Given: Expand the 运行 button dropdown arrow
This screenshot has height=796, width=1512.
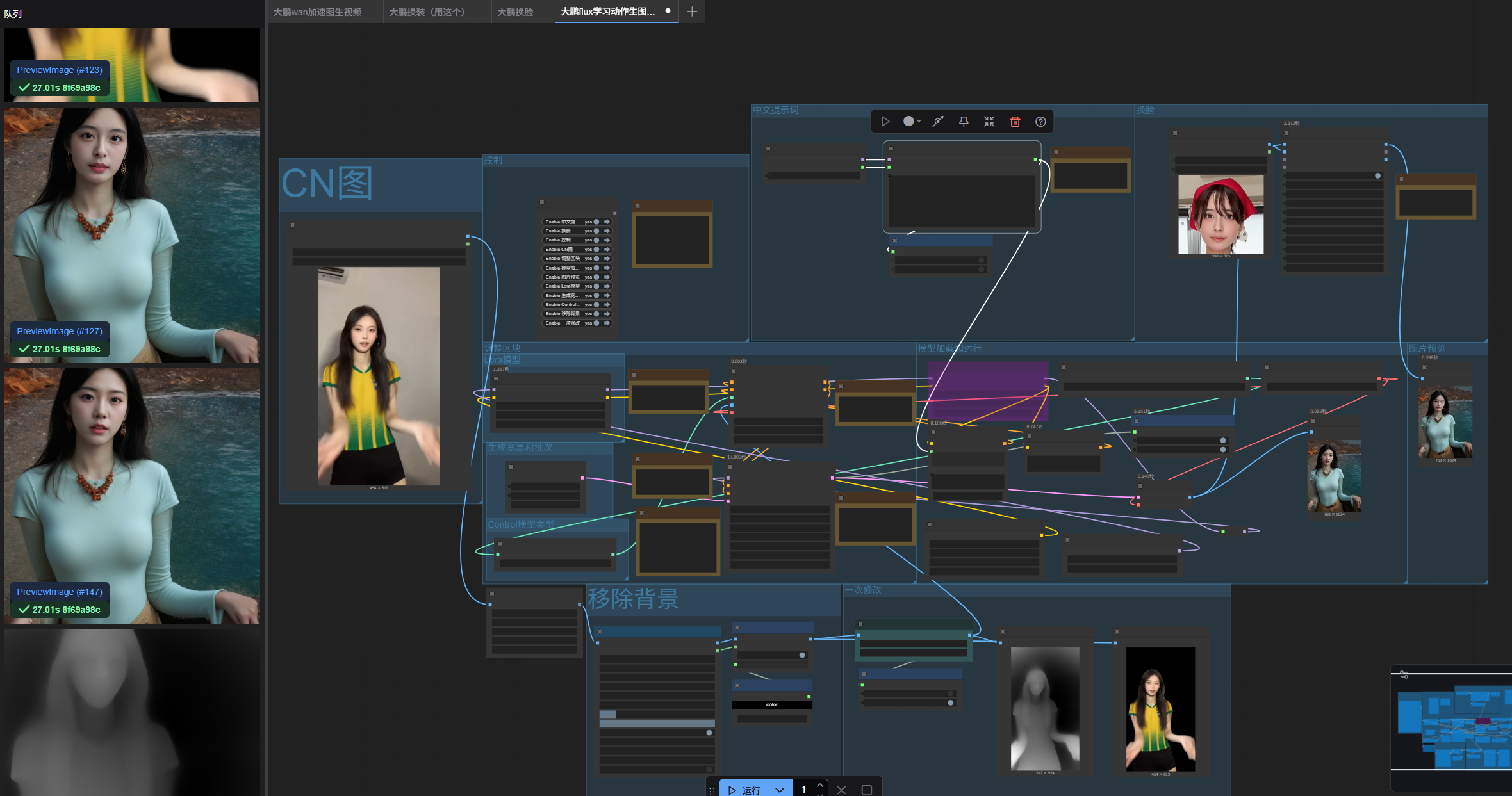Looking at the screenshot, I should tap(780, 790).
